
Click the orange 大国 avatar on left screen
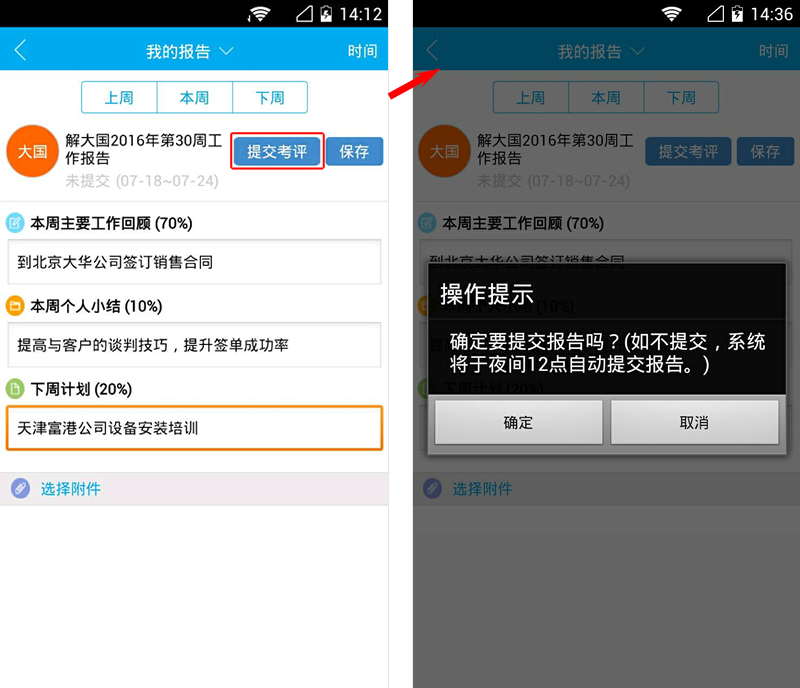[32, 151]
